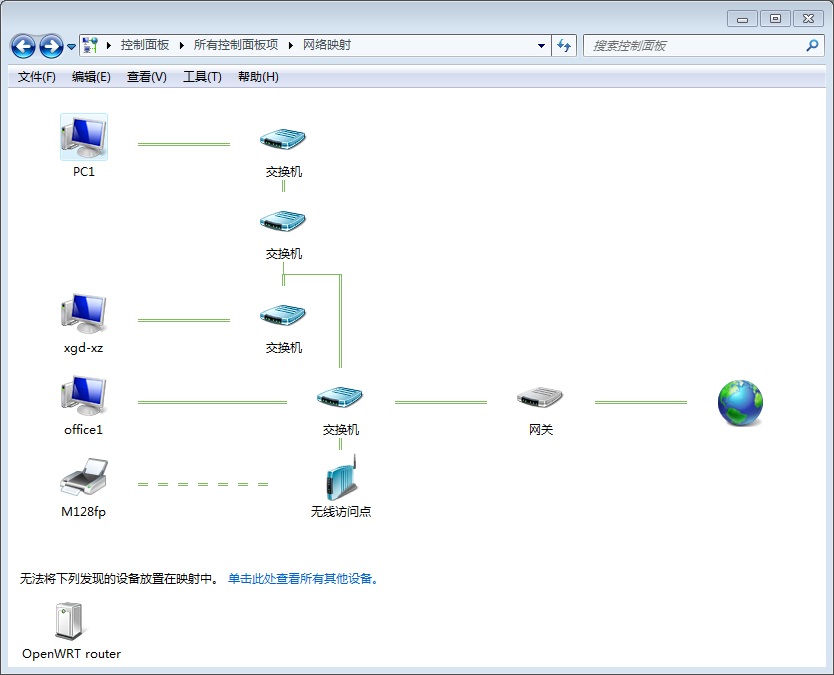Select the xgd-xz computer icon

[x=84, y=315]
